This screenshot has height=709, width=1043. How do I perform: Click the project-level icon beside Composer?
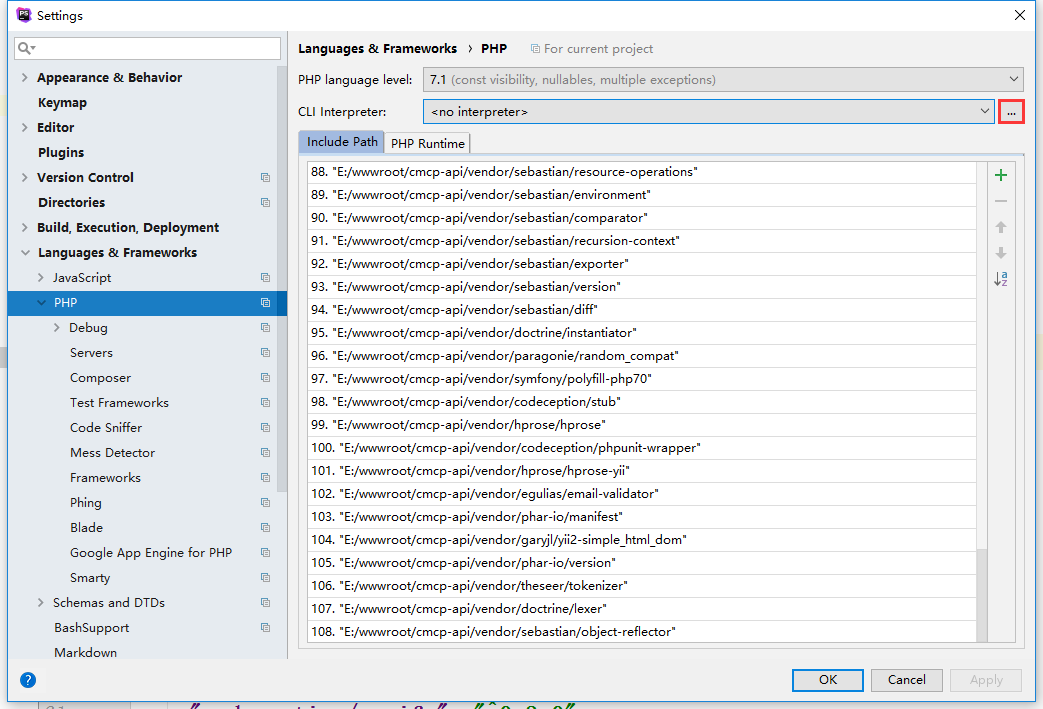coord(265,378)
